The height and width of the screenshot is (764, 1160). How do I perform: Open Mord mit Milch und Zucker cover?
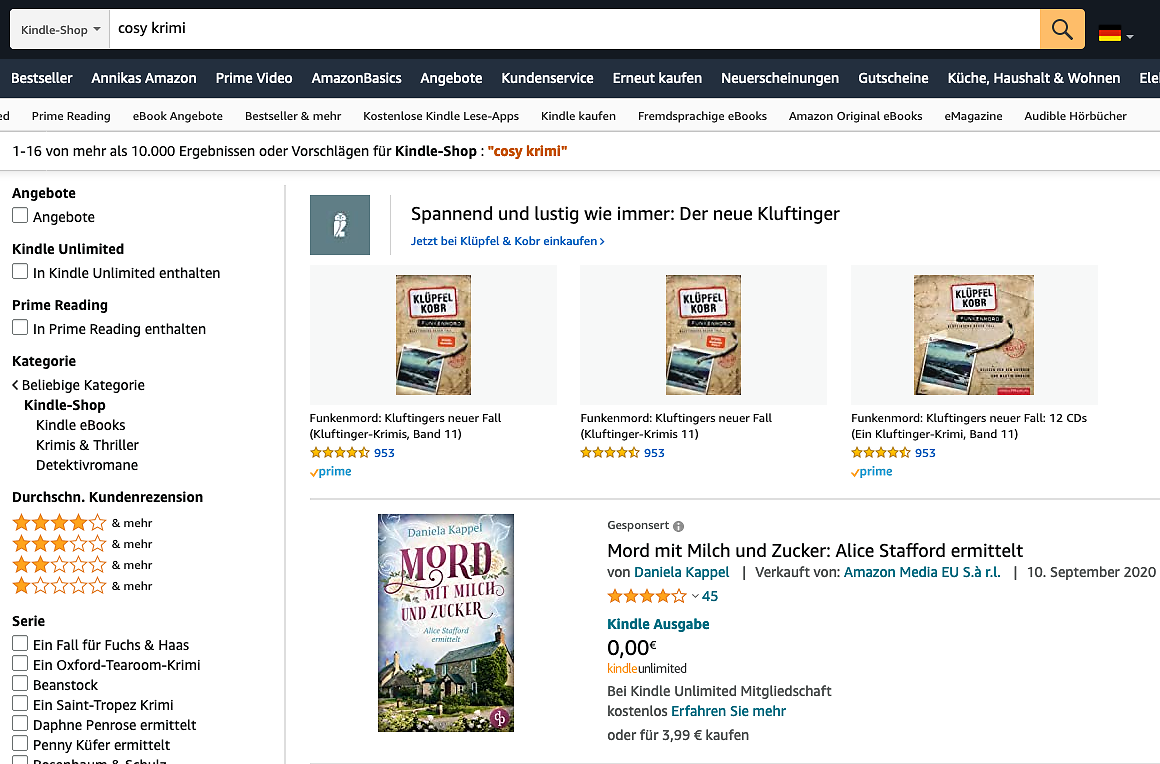[446, 623]
